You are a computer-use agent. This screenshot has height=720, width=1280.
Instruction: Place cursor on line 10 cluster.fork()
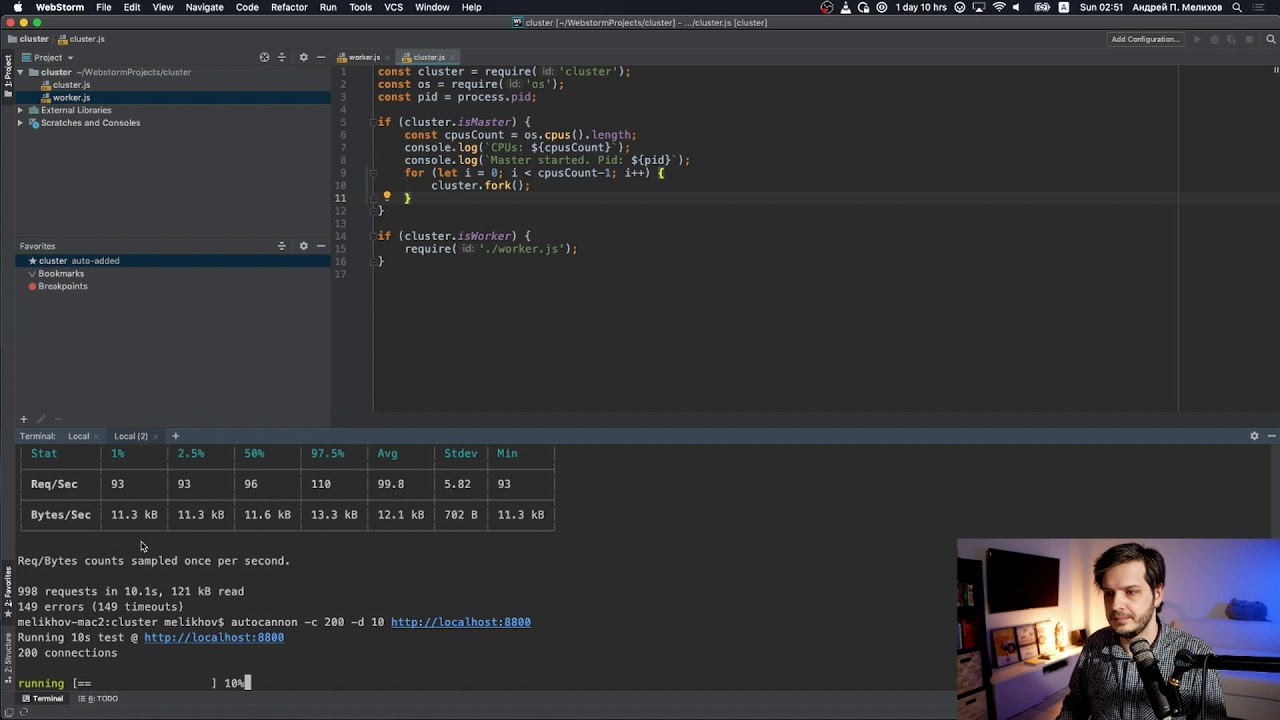point(480,185)
